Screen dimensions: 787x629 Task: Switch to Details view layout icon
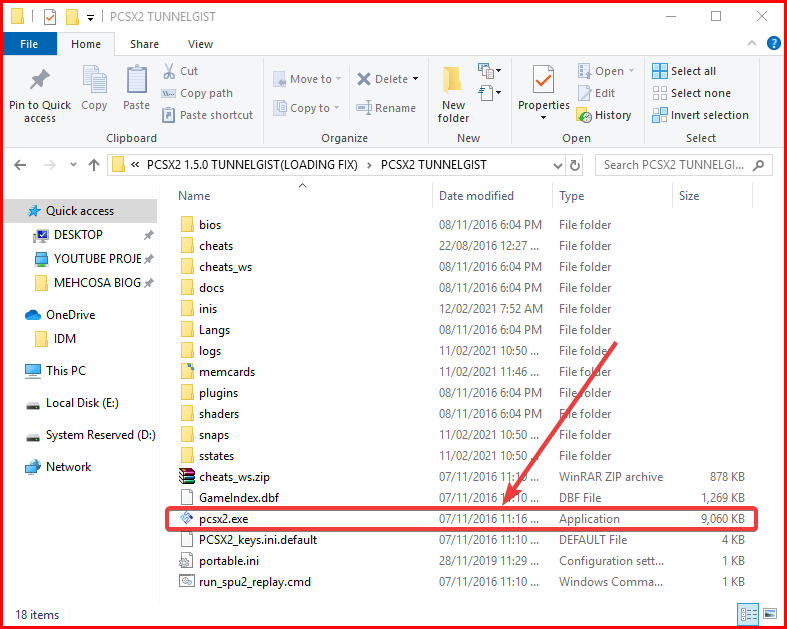748,613
